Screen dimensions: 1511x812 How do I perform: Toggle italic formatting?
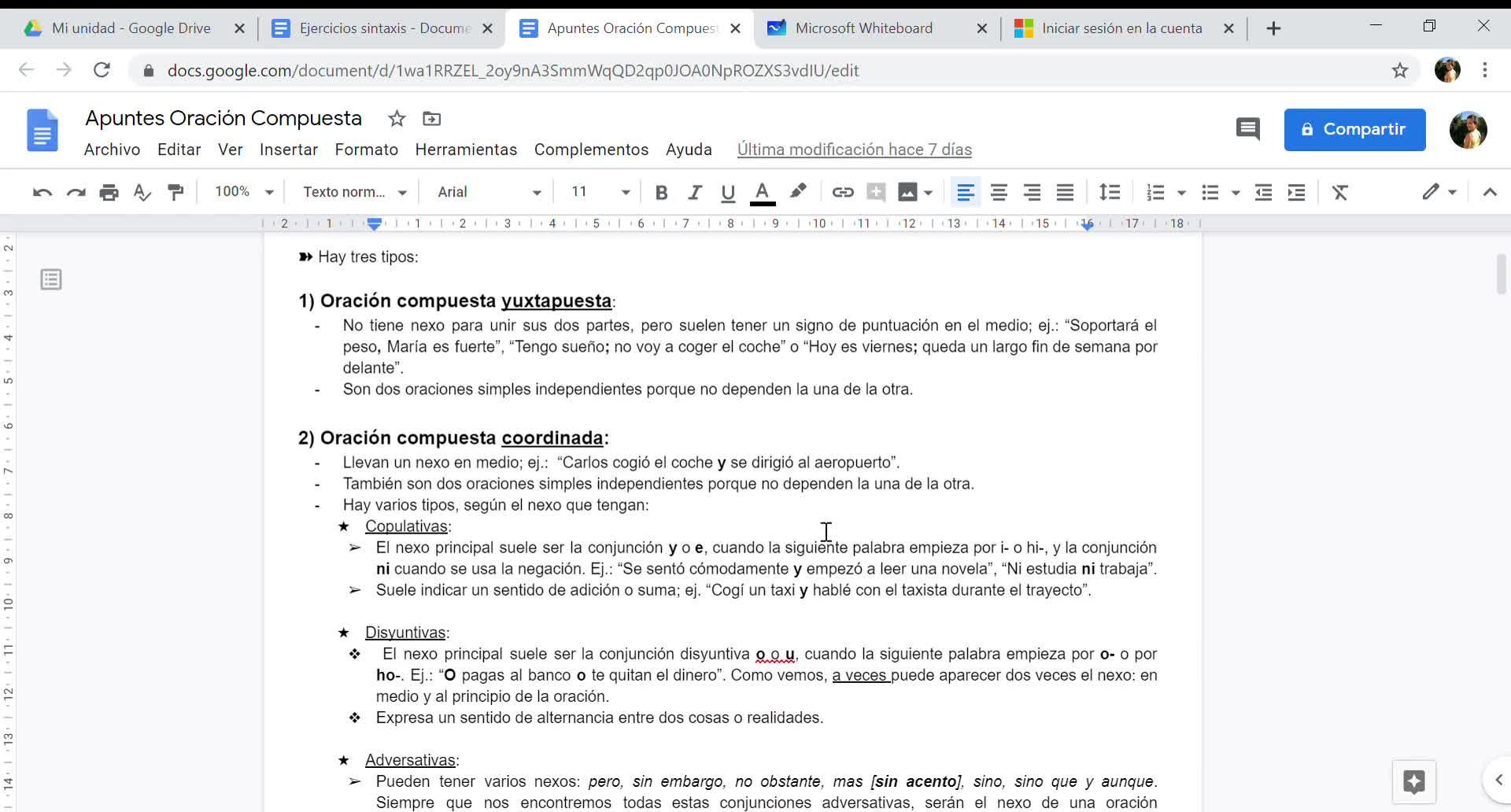694,192
